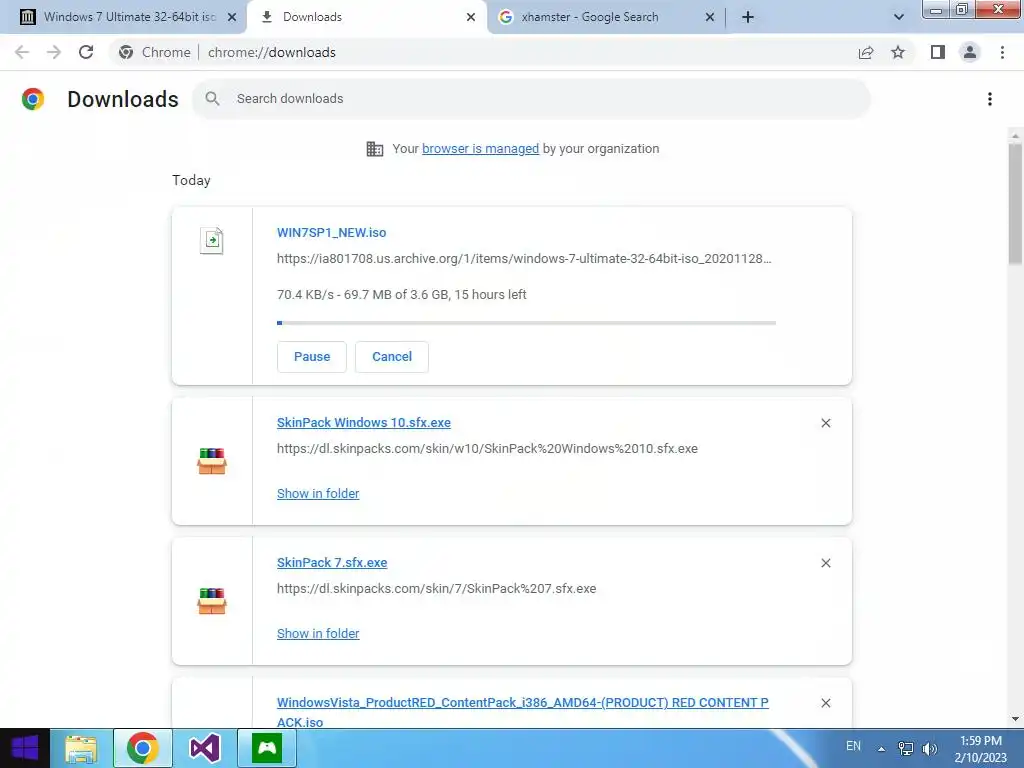Screen dimensions: 1024x768
Task: Bookmark this tab with the star icon
Action: pyautogui.click(x=898, y=52)
